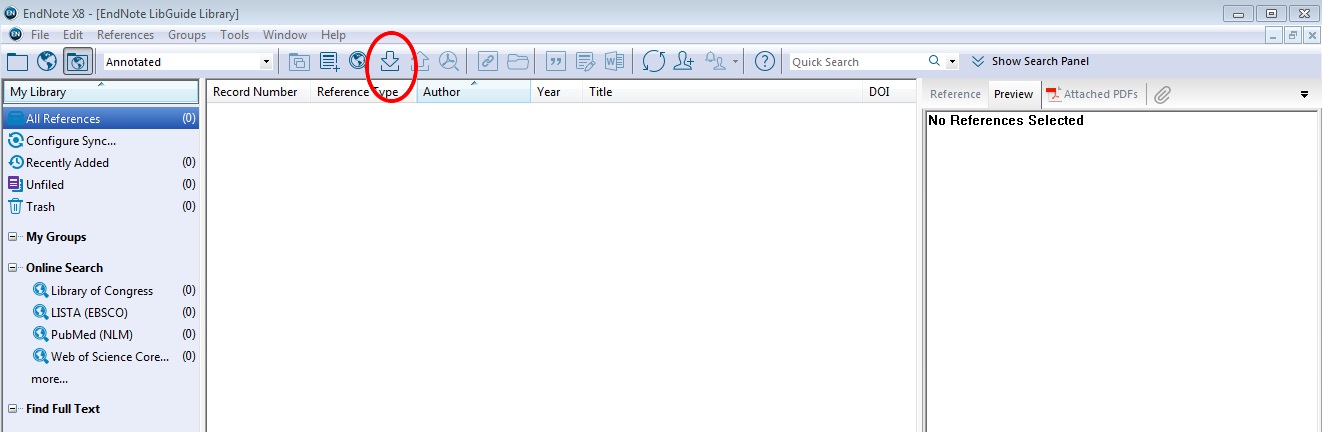This screenshot has height=432, width=1322.
Task: Switch to the Preview tab
Action: tap(1013, 94)
